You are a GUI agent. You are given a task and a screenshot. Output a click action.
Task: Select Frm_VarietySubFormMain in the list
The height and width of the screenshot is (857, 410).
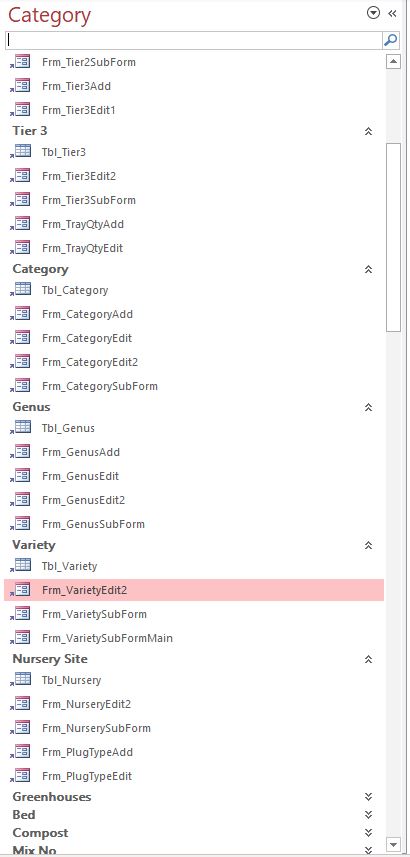tap(194, 638)
